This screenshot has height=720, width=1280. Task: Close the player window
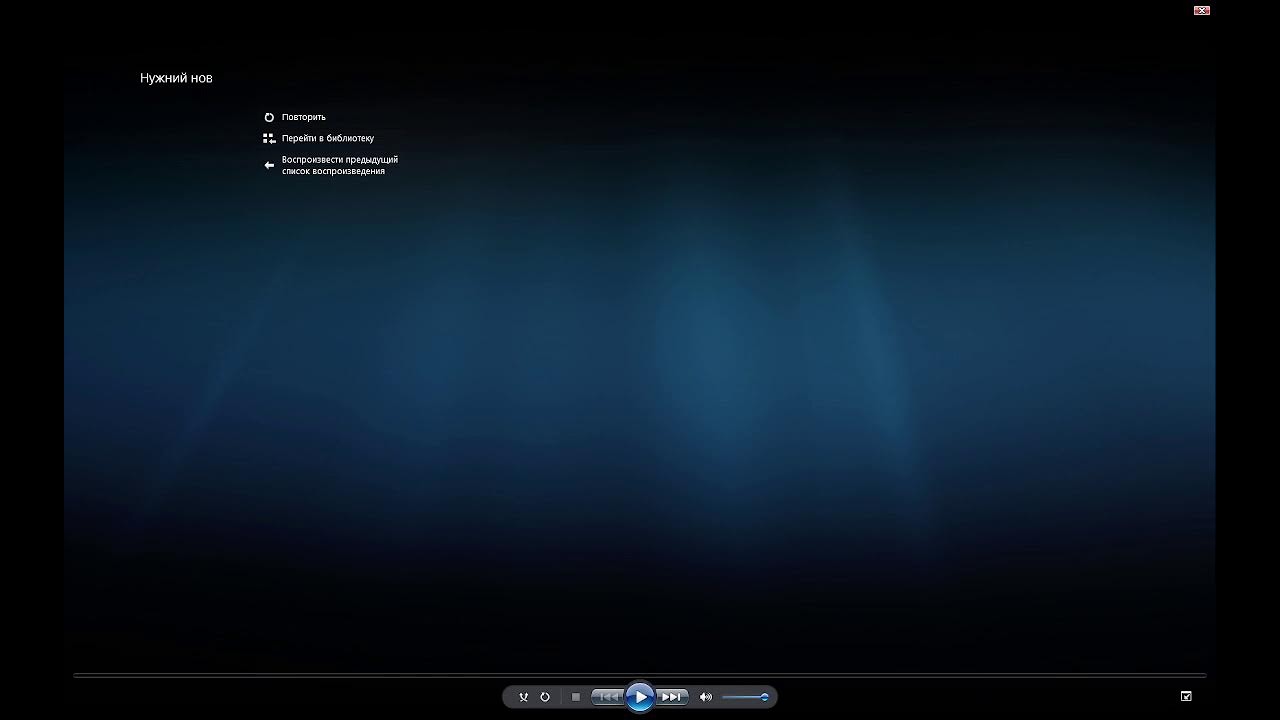tap(1202, 10)
